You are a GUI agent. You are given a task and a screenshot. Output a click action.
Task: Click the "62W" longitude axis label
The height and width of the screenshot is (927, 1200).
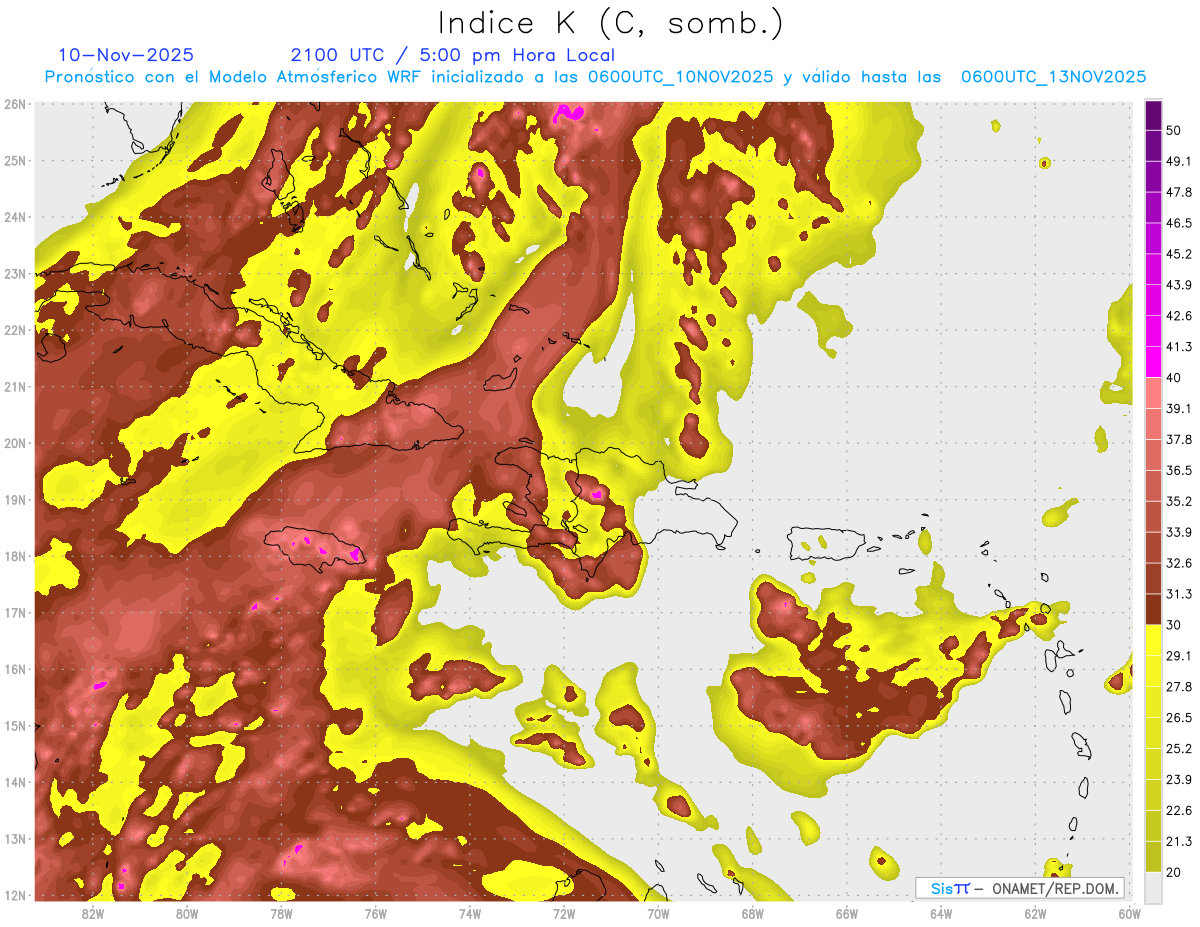click(x=1035, y=913)
